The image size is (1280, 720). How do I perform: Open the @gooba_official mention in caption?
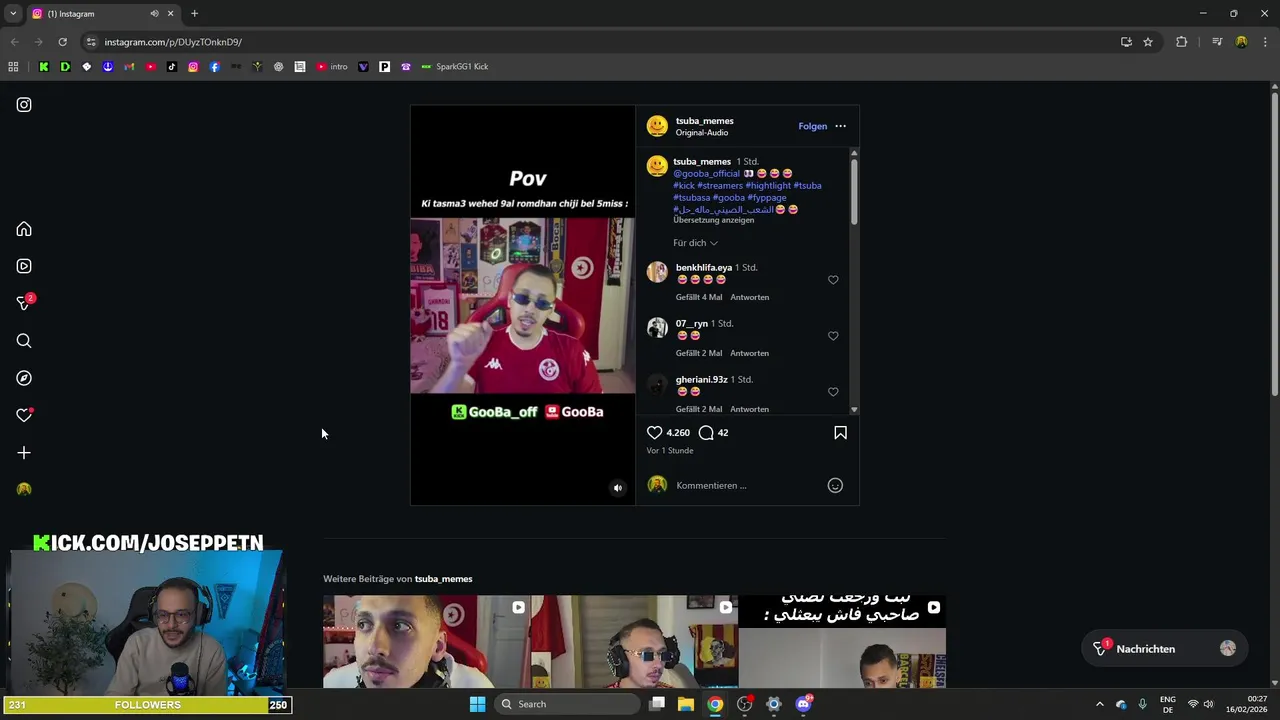tap(706, 173)
